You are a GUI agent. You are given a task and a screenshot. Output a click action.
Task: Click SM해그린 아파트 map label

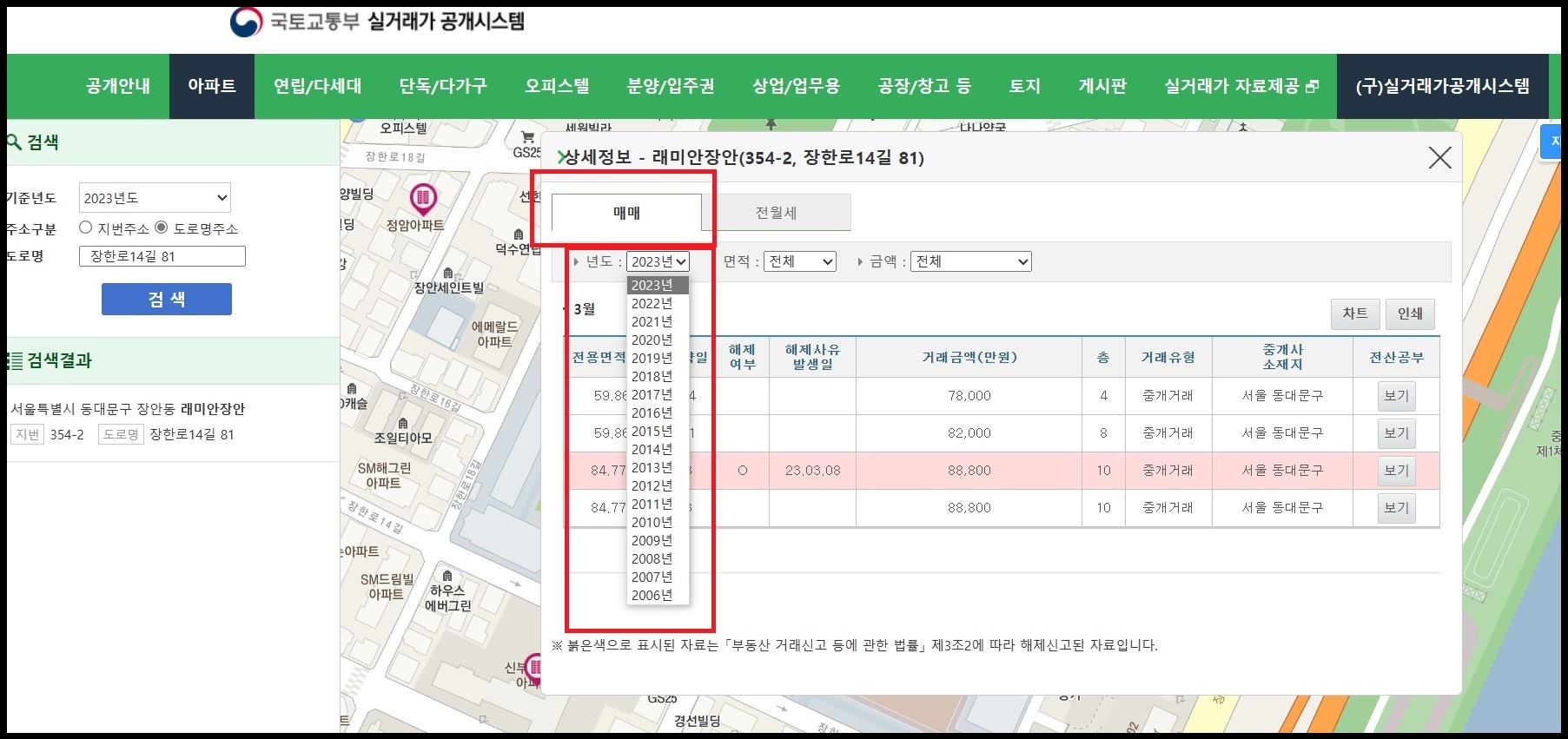(x=384, y=476)
